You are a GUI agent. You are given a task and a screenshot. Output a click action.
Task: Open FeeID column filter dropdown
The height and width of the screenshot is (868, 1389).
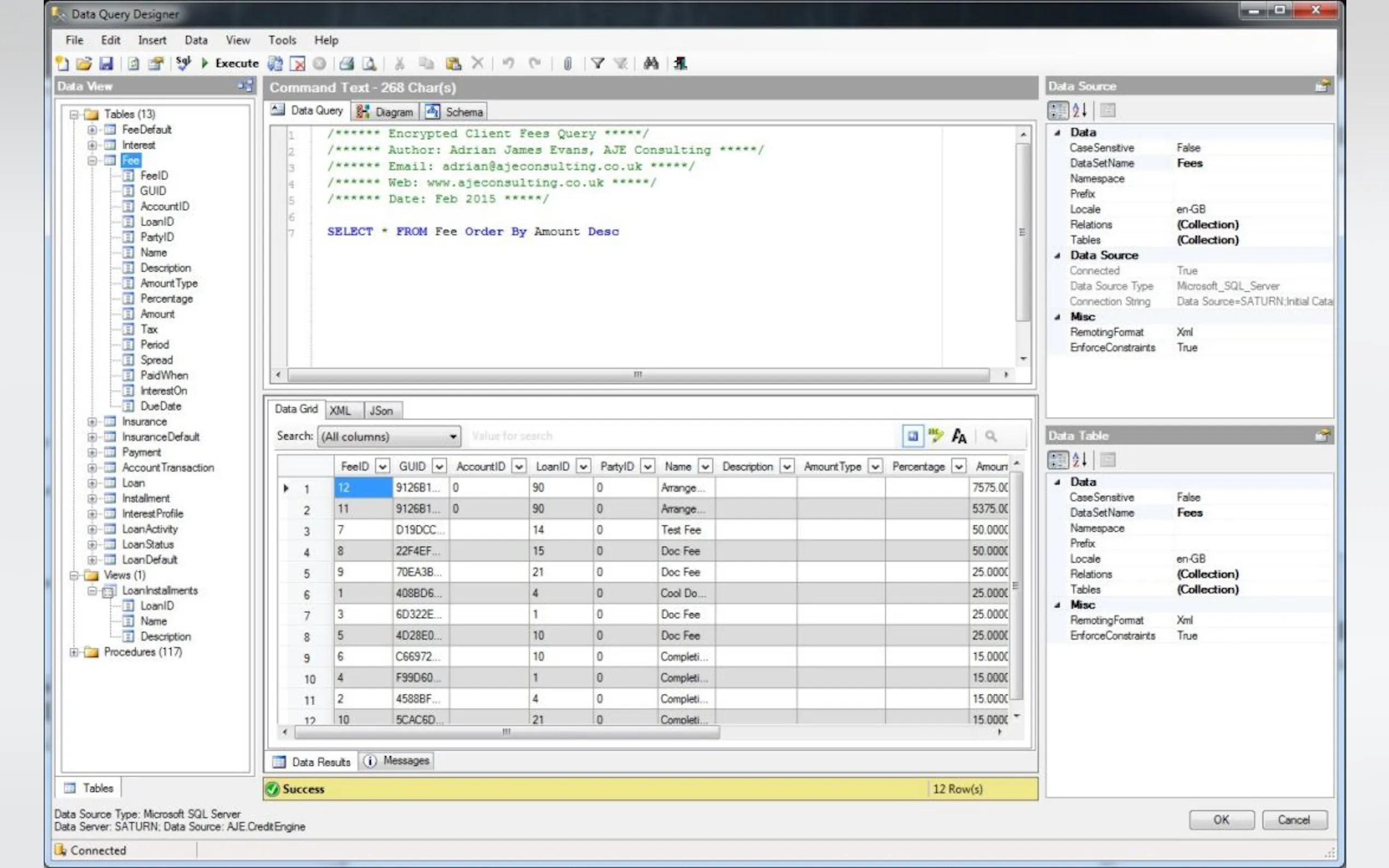tap(382, 466)
